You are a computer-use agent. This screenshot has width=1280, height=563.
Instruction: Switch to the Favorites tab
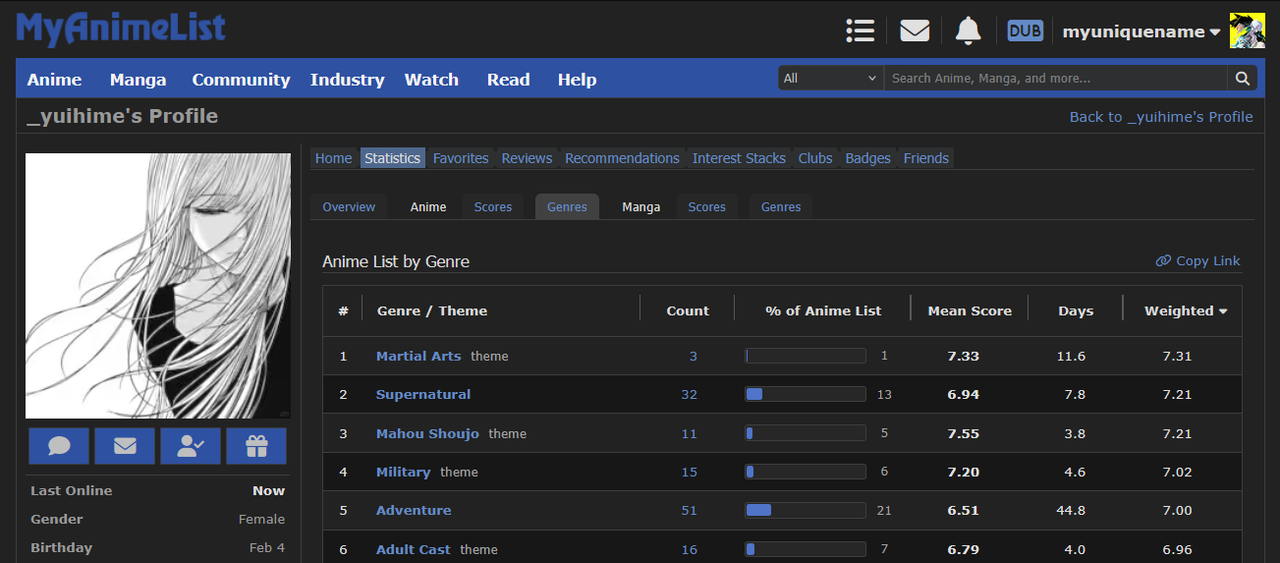tap(461, 158)
